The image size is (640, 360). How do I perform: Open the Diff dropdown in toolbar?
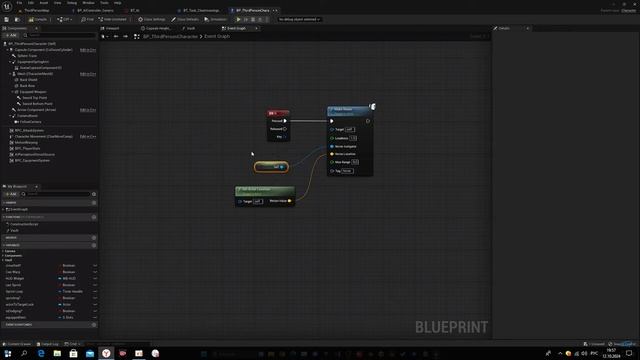pos(64,19)
